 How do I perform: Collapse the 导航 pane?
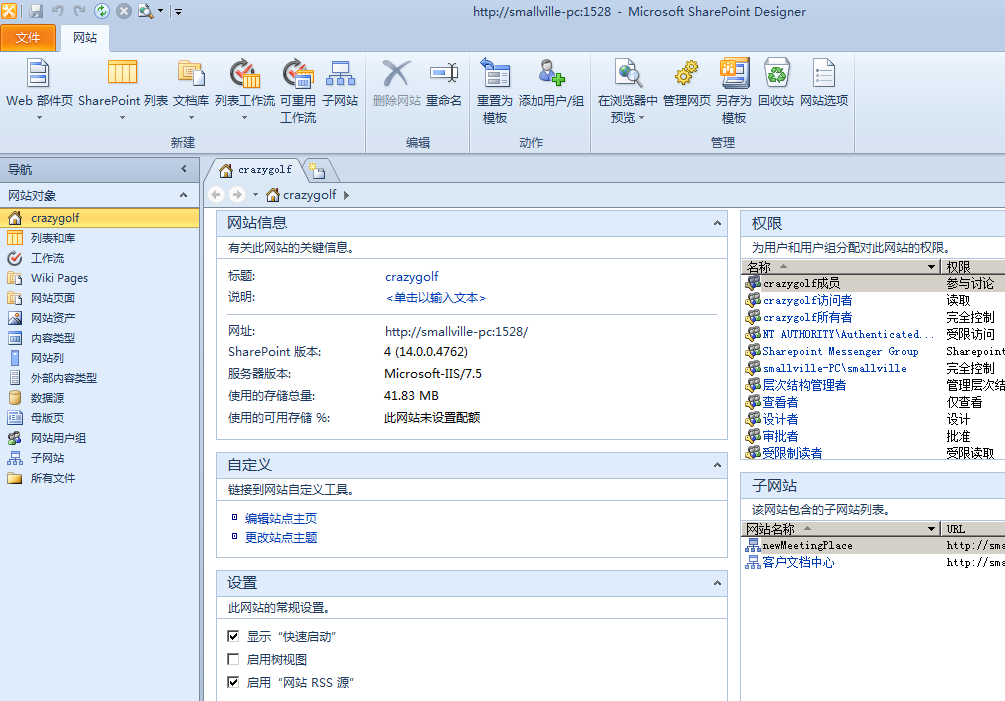tap(184, 169)
